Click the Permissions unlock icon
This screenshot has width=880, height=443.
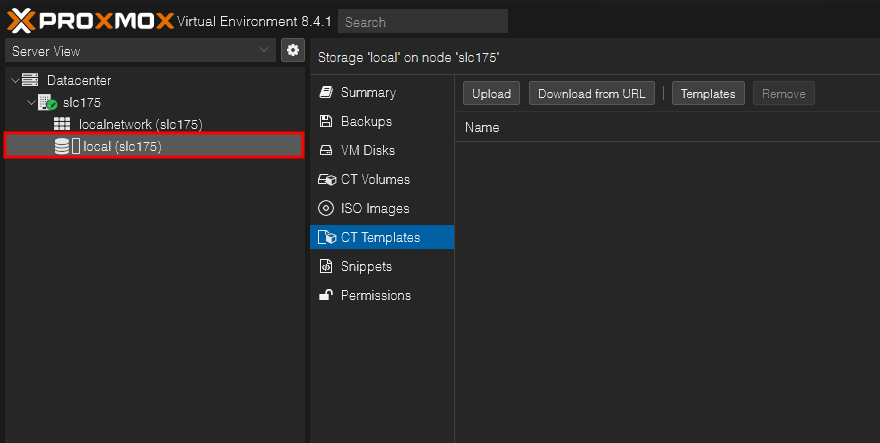click(326, 295)
